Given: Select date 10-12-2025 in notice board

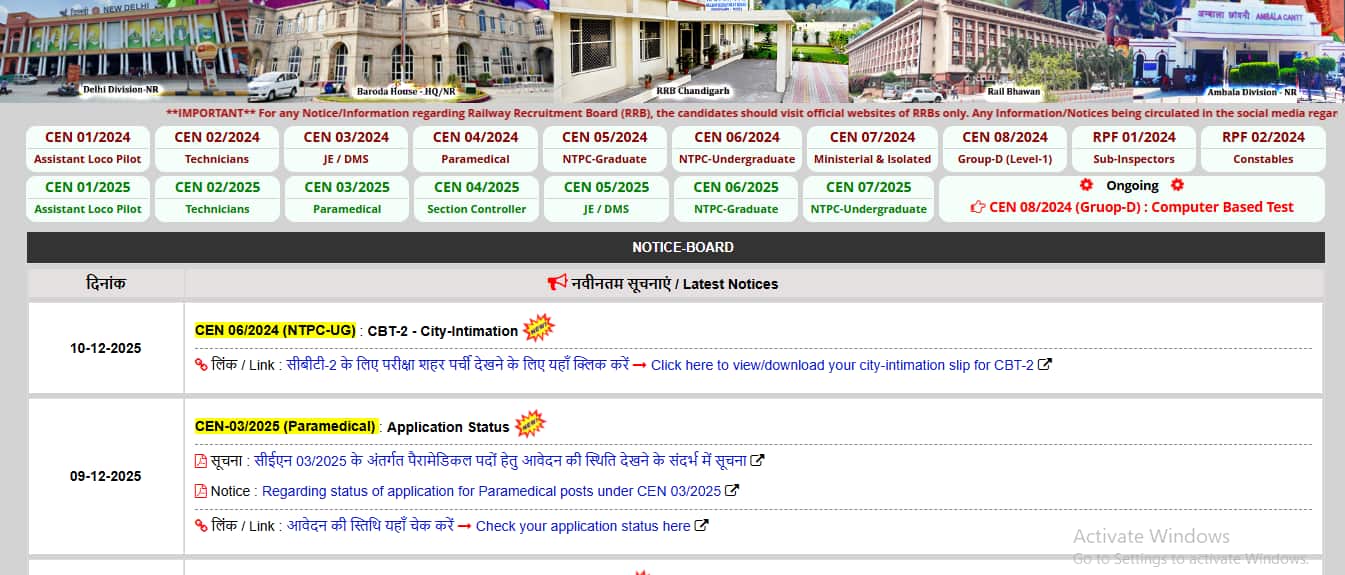Looking at the screenshot, I should coord(106,348).
